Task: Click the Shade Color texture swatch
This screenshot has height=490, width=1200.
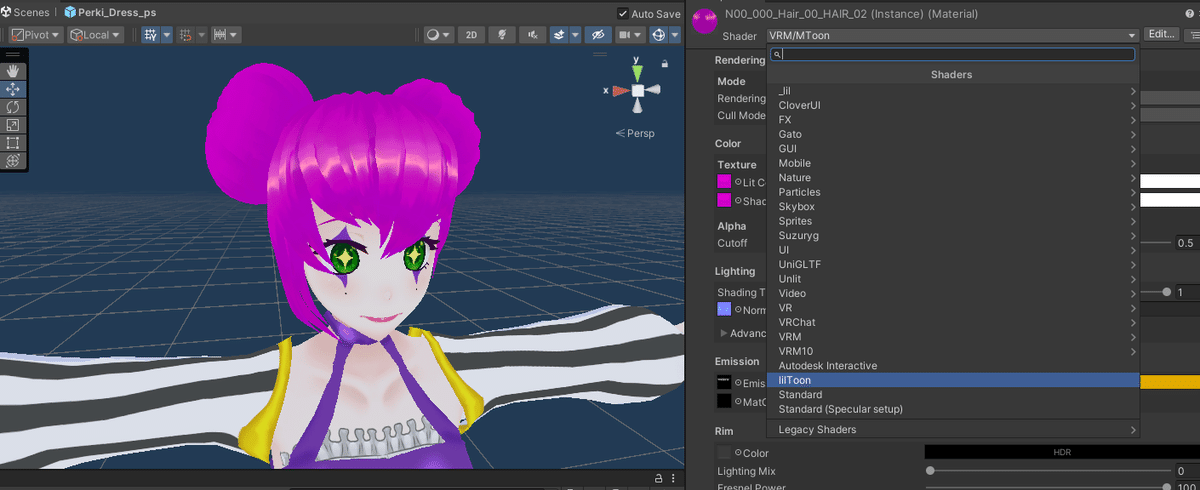Action: click(724, 200)
